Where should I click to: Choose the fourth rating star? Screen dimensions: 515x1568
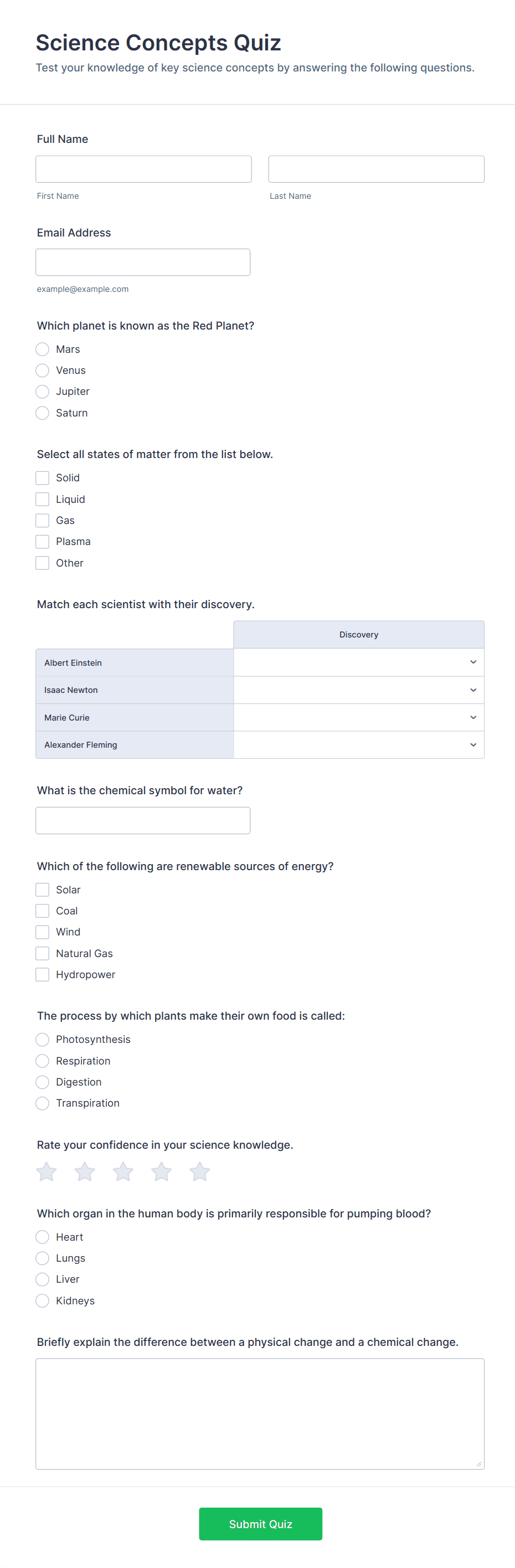(x=161, y=1171)
